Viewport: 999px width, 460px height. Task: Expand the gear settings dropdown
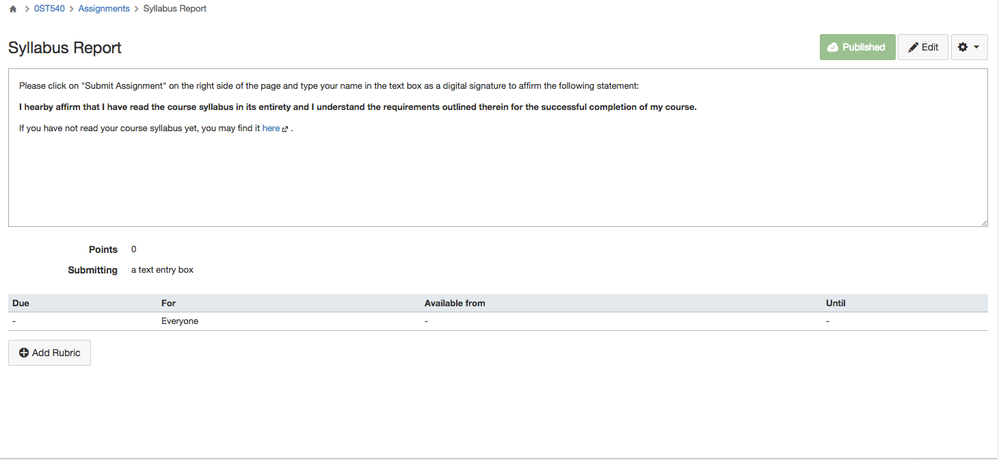[969, 47]
